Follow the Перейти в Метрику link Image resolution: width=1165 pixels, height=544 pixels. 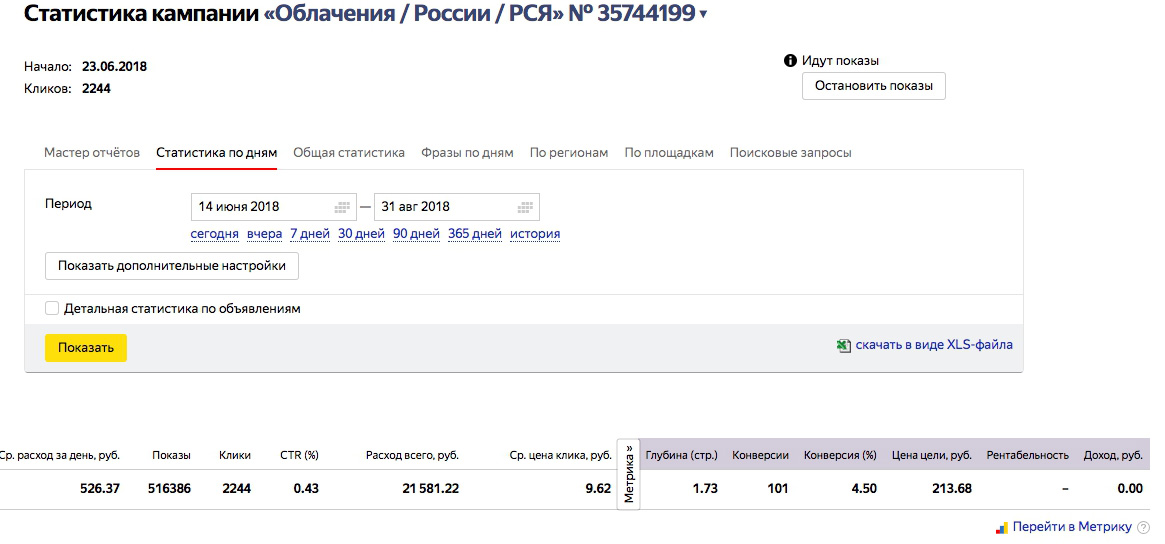tap(1072, 527)
